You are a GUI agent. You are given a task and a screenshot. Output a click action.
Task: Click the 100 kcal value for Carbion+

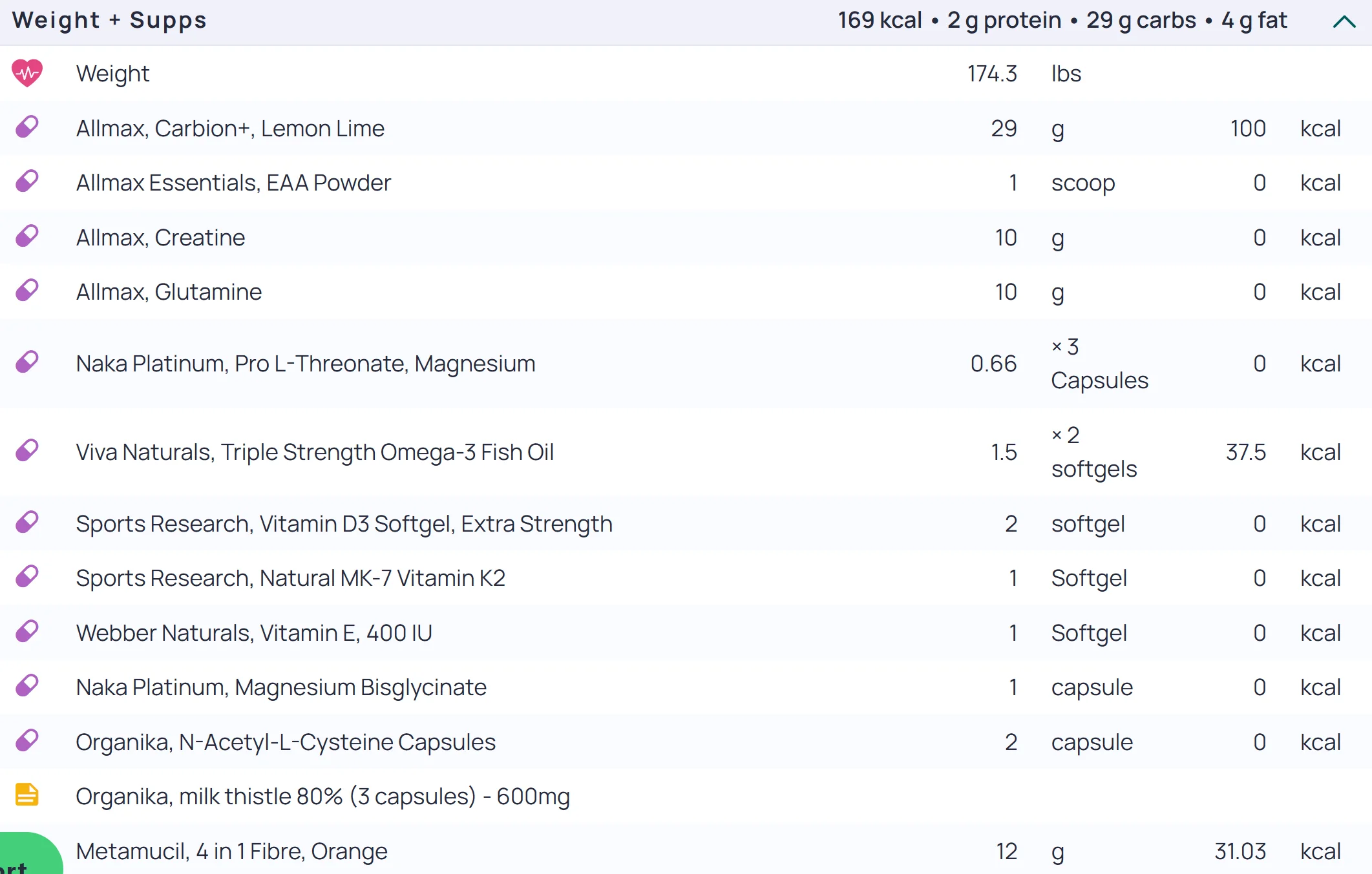[1248, 129]
